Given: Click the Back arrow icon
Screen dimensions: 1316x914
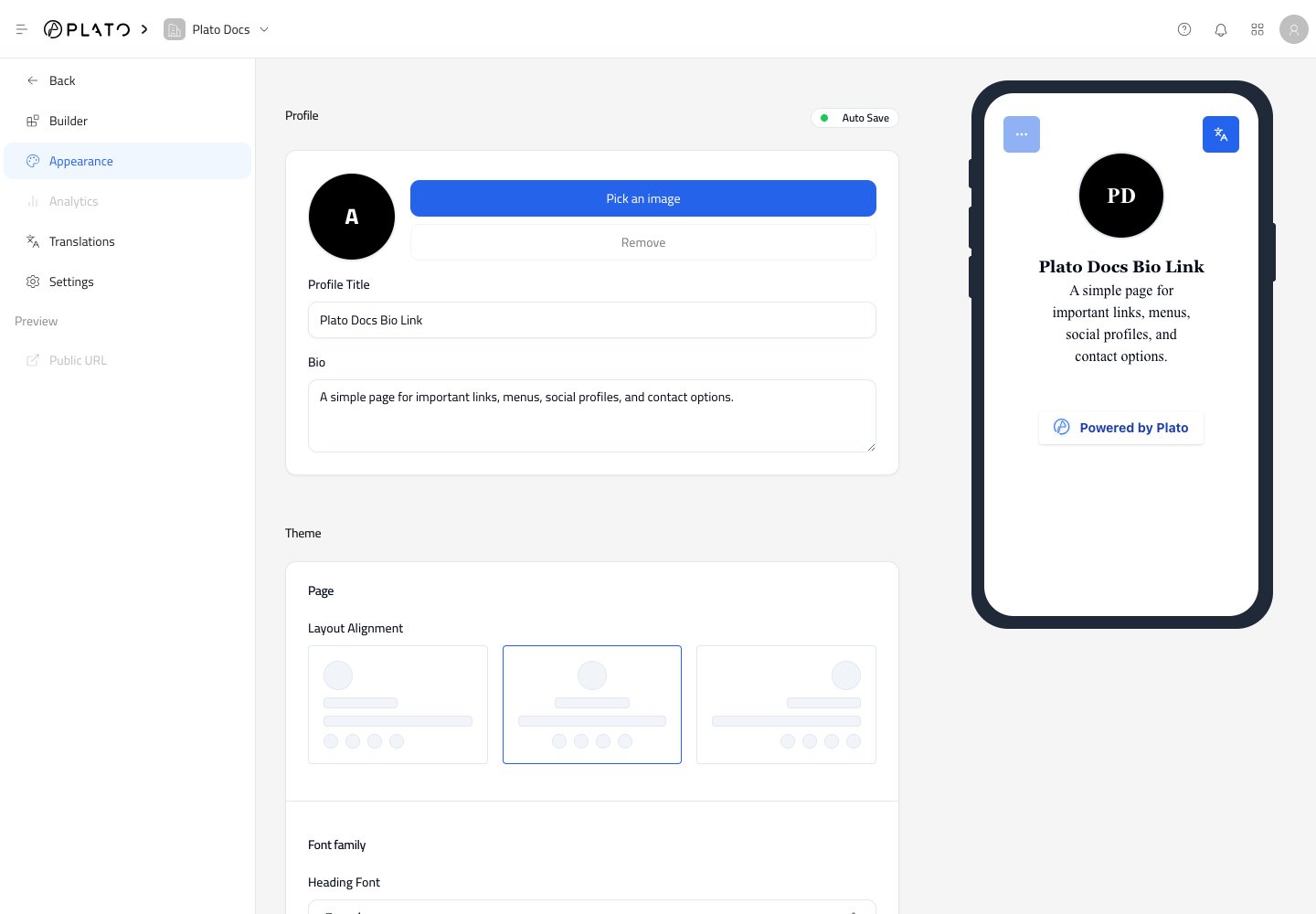Looking at the screenshot, I should click(33, 80).
